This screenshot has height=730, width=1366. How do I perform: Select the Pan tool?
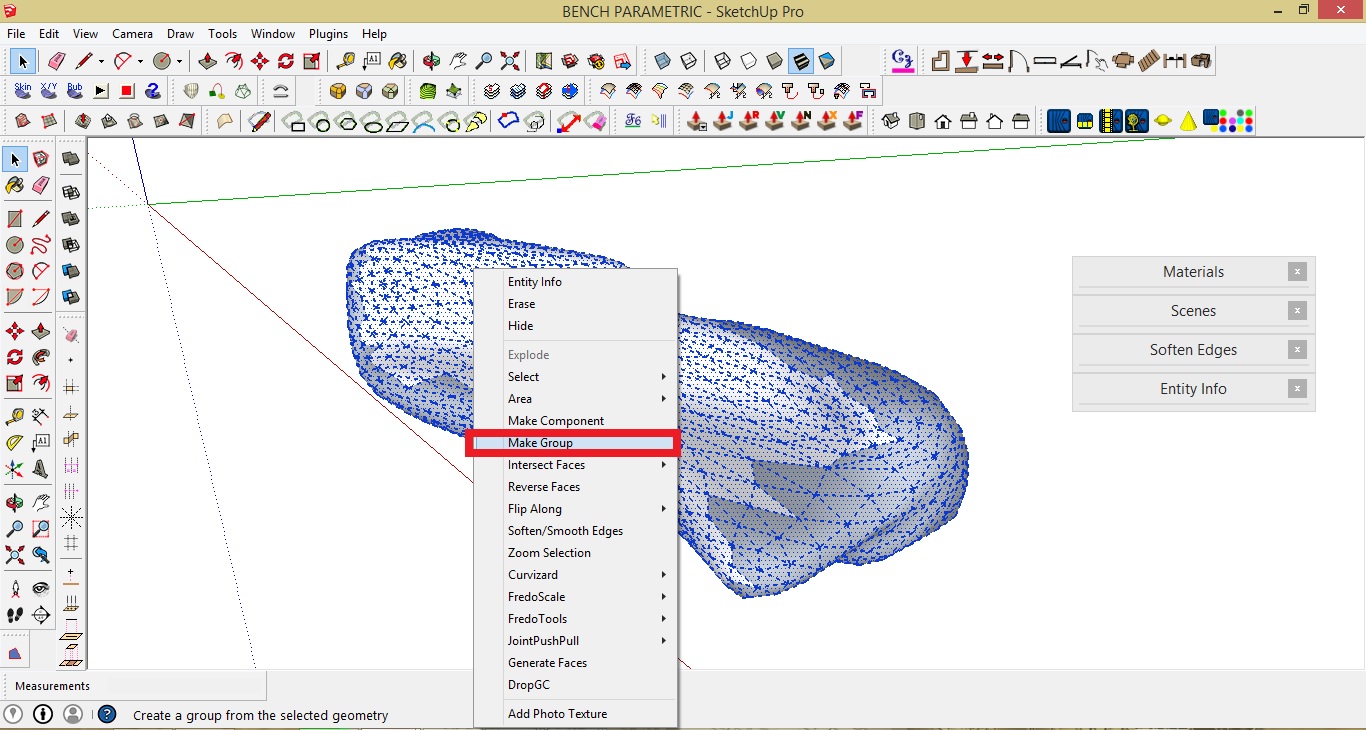[457, 60]
